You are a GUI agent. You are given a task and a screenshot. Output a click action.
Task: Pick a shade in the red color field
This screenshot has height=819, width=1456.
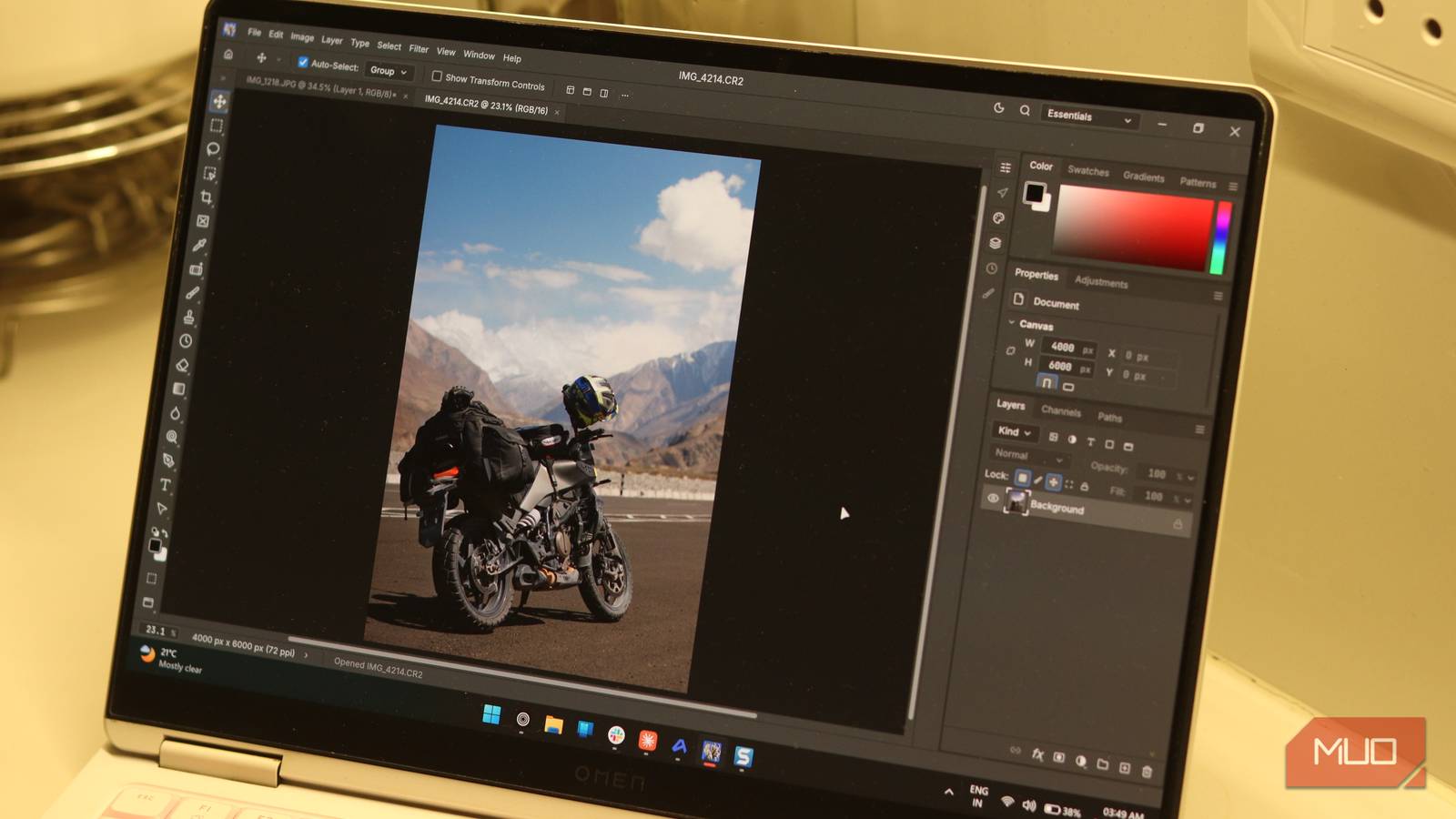pyautogui.click(x=1133, y=227)
